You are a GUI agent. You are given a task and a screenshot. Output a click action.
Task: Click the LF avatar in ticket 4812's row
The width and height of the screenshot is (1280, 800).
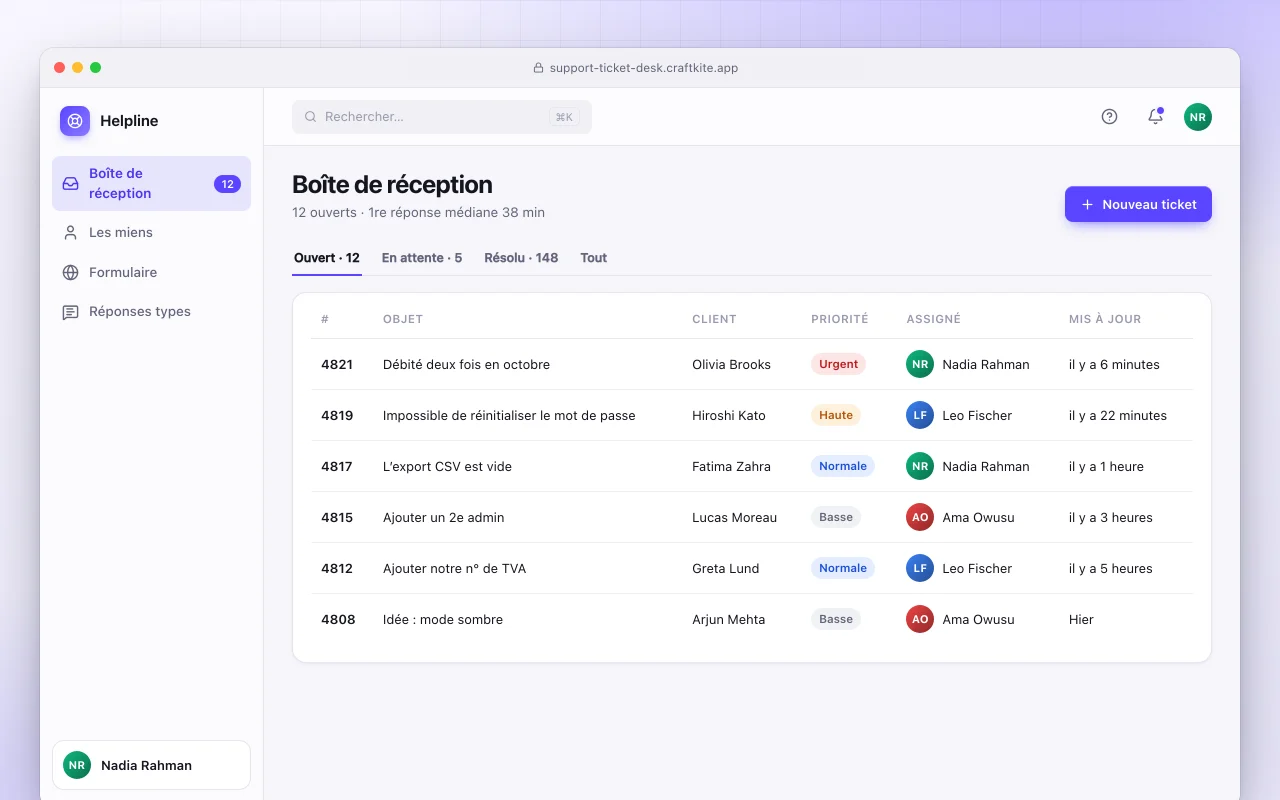[x=920, y=568]
